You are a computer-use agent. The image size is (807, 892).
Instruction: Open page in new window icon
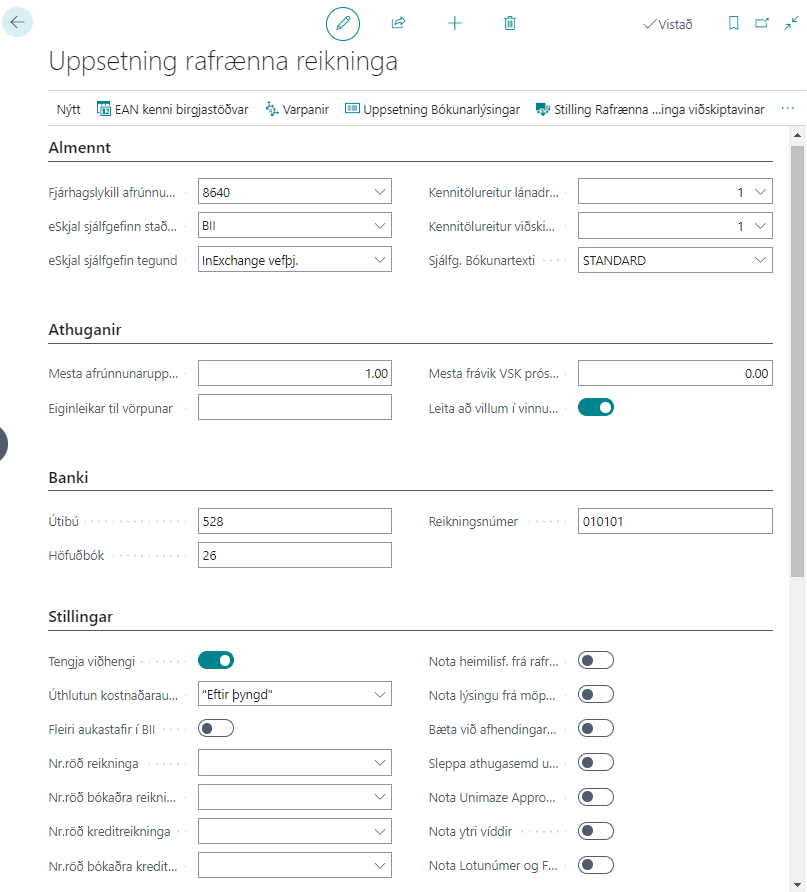pos(762,23)
